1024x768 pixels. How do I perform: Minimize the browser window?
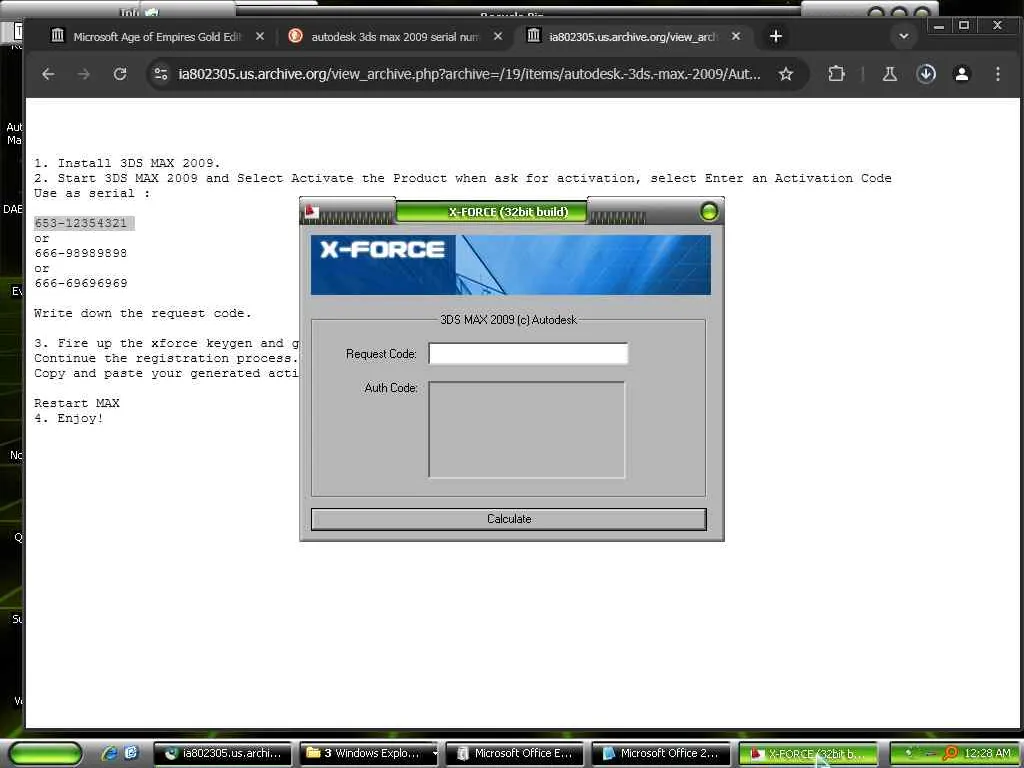tap(939, 26)
